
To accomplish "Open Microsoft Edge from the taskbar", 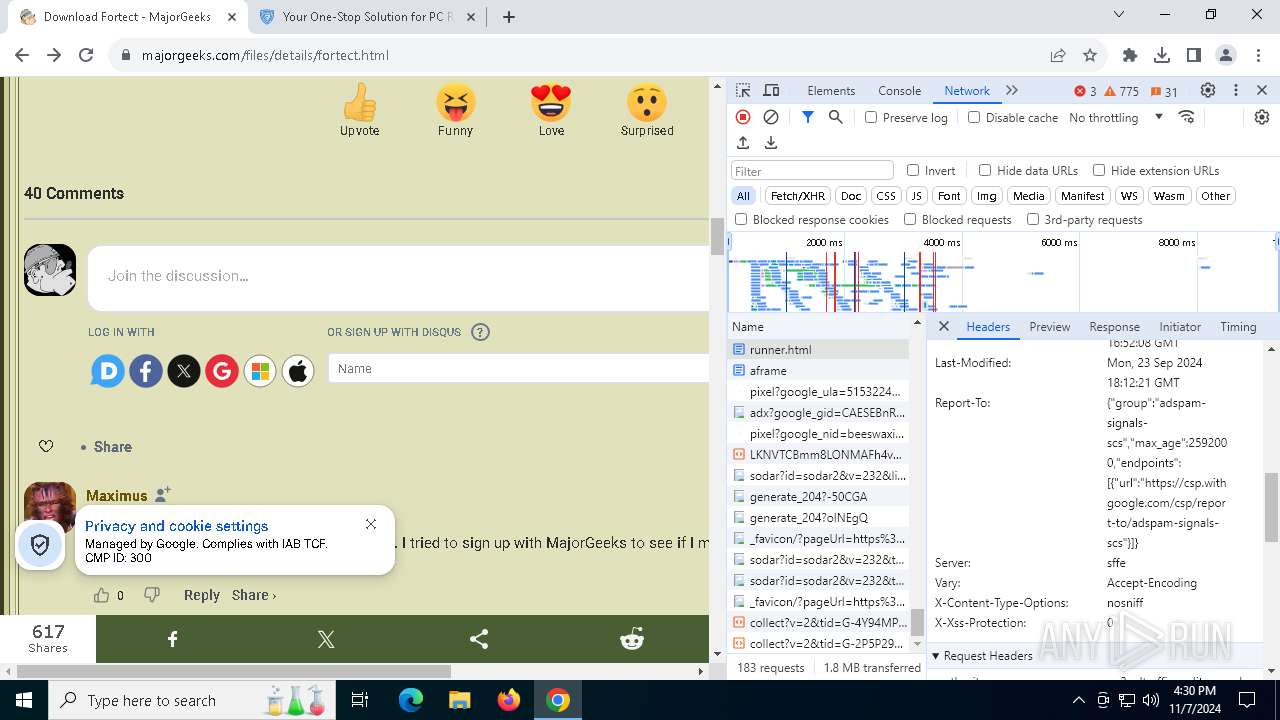I will [411, 700].
